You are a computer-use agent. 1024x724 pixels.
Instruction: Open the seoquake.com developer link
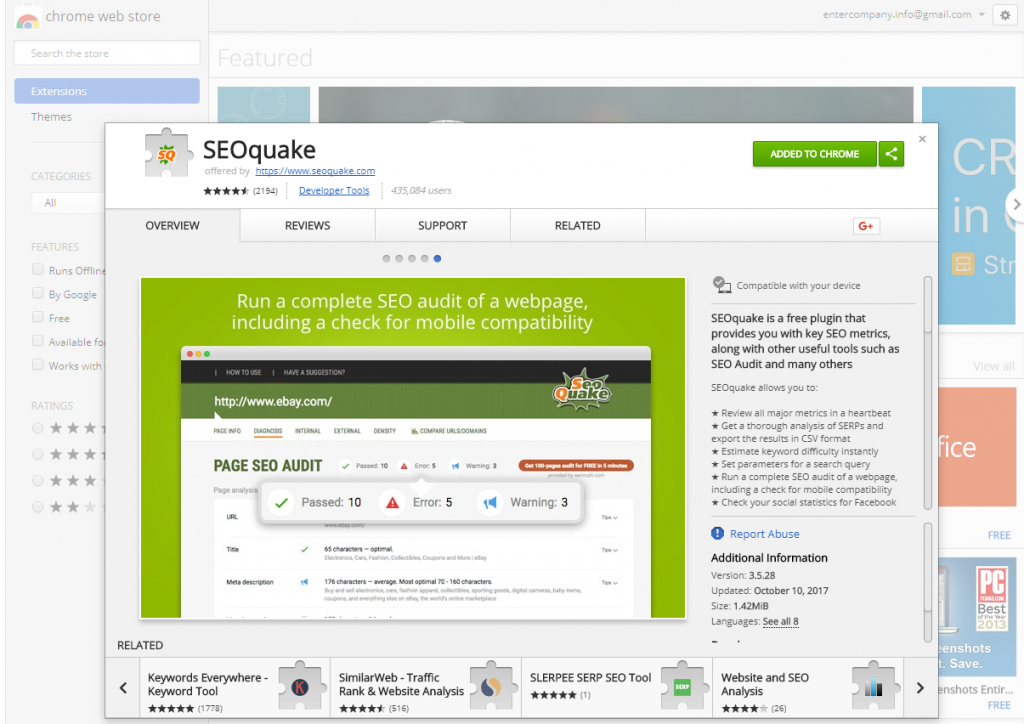coord(315,171)
